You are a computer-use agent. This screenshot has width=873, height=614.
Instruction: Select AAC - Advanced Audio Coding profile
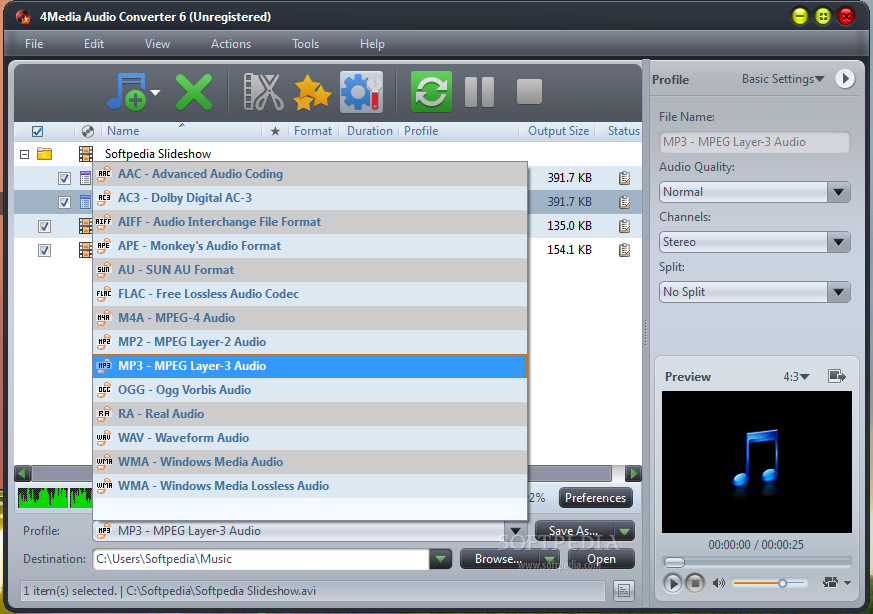[310, 174]
